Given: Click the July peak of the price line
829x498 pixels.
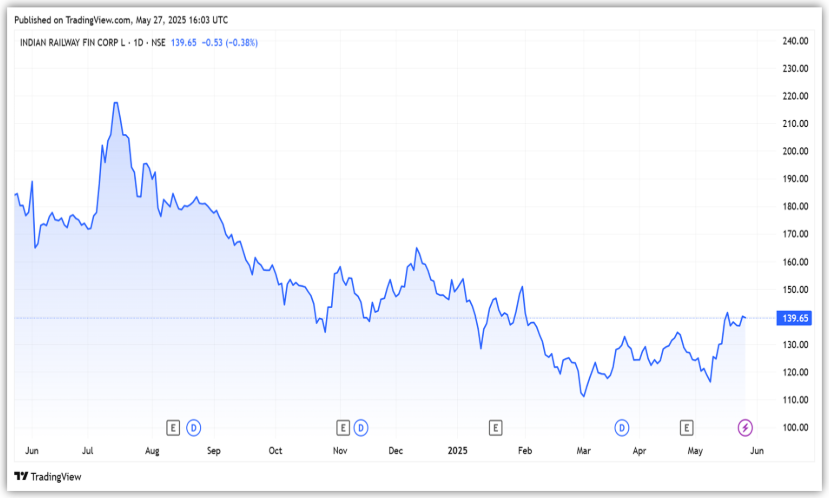Looking at the screenshot, I should 117,103.
